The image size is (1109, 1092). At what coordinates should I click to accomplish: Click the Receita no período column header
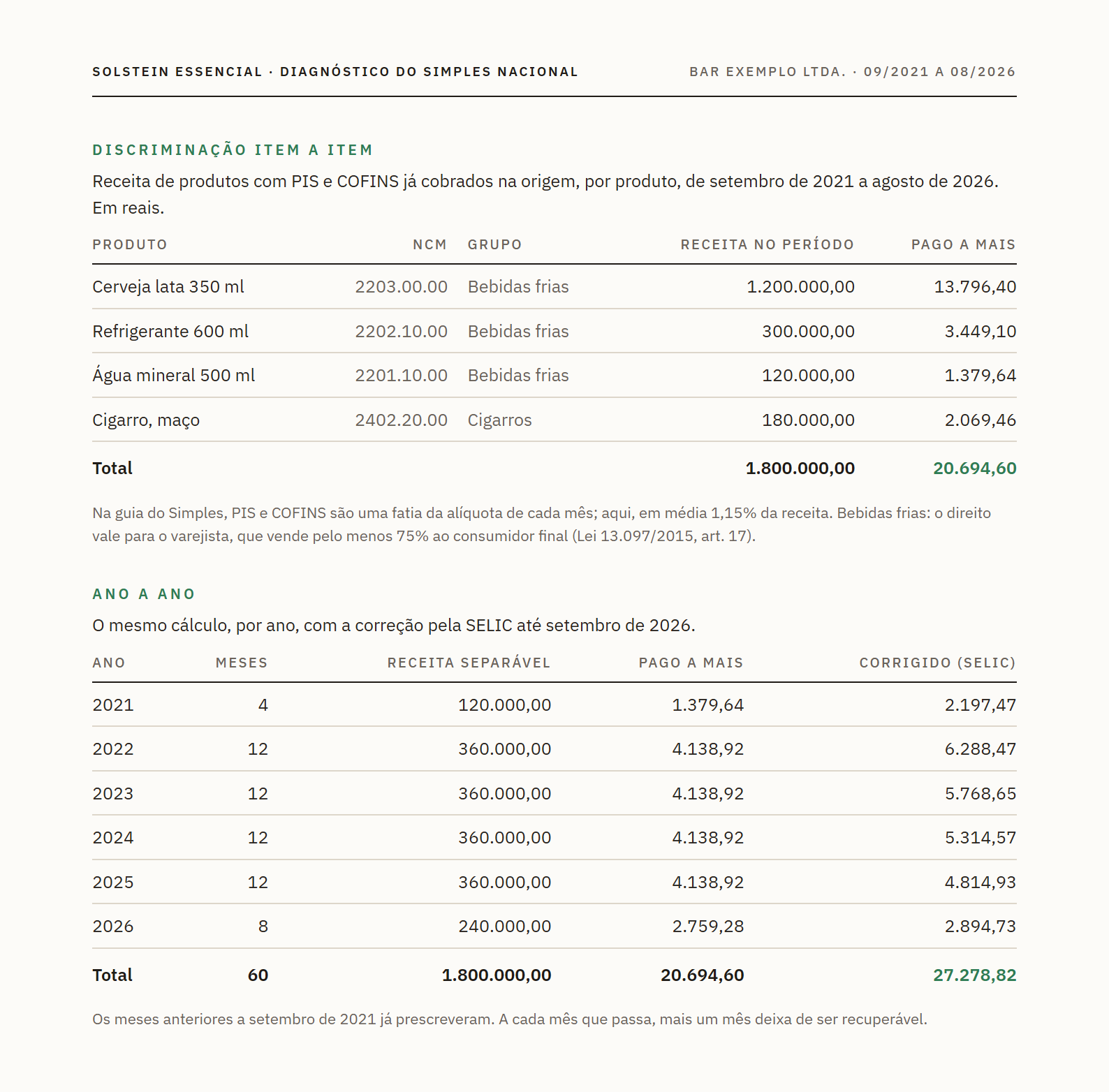pos(767,245)
